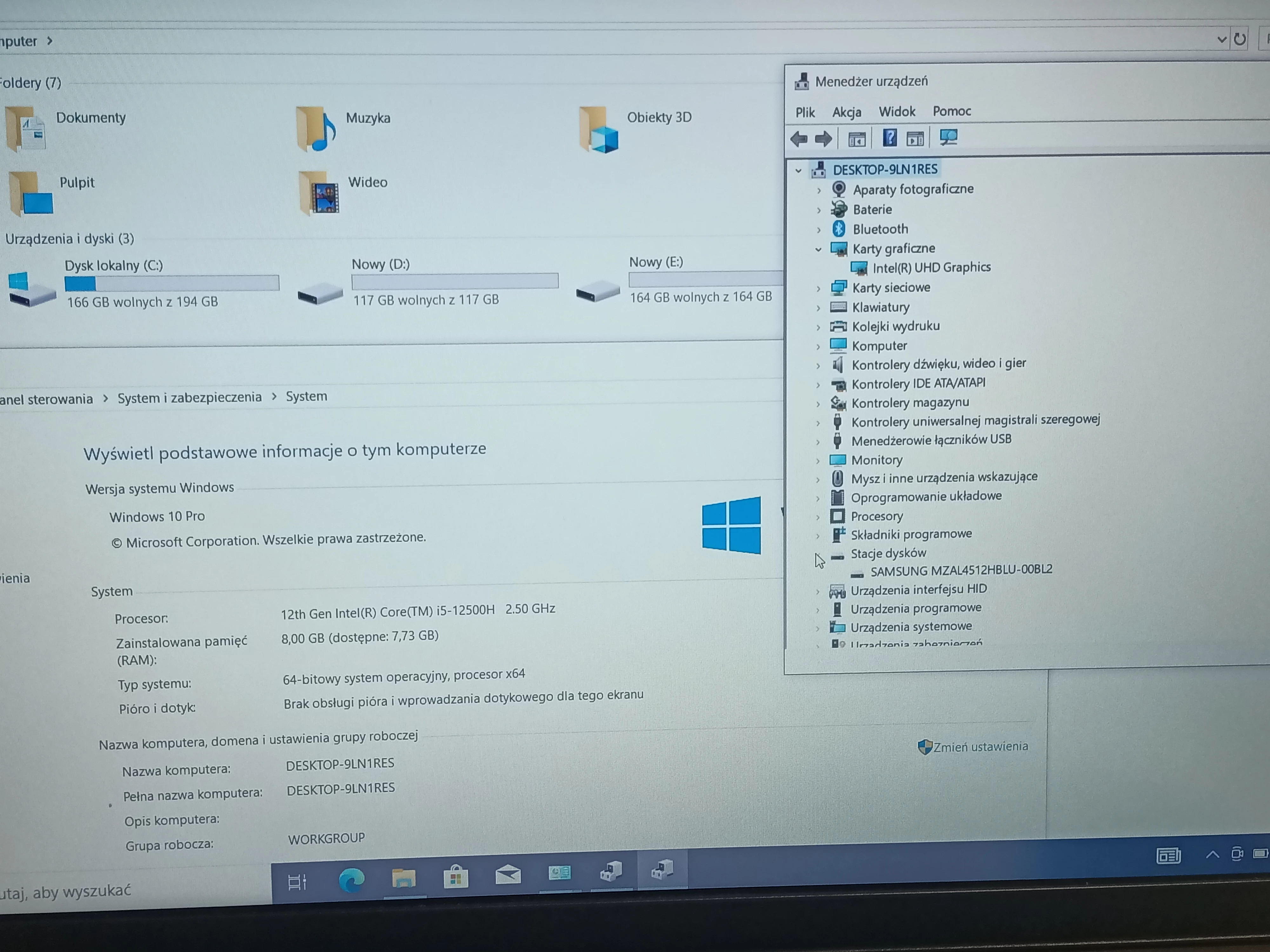Open the Mail app from the taskbar
The height and width of the screenshot is (952, 1270).
tap(508, 875)
